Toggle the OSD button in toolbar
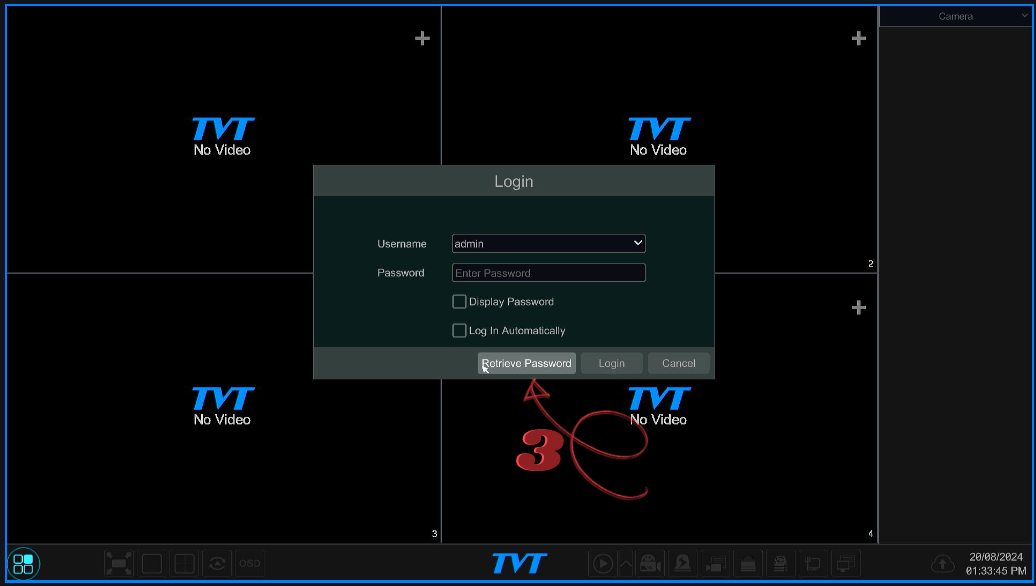Image resolution: width=1036 pixels, height=586 pixels. [250, 564]
